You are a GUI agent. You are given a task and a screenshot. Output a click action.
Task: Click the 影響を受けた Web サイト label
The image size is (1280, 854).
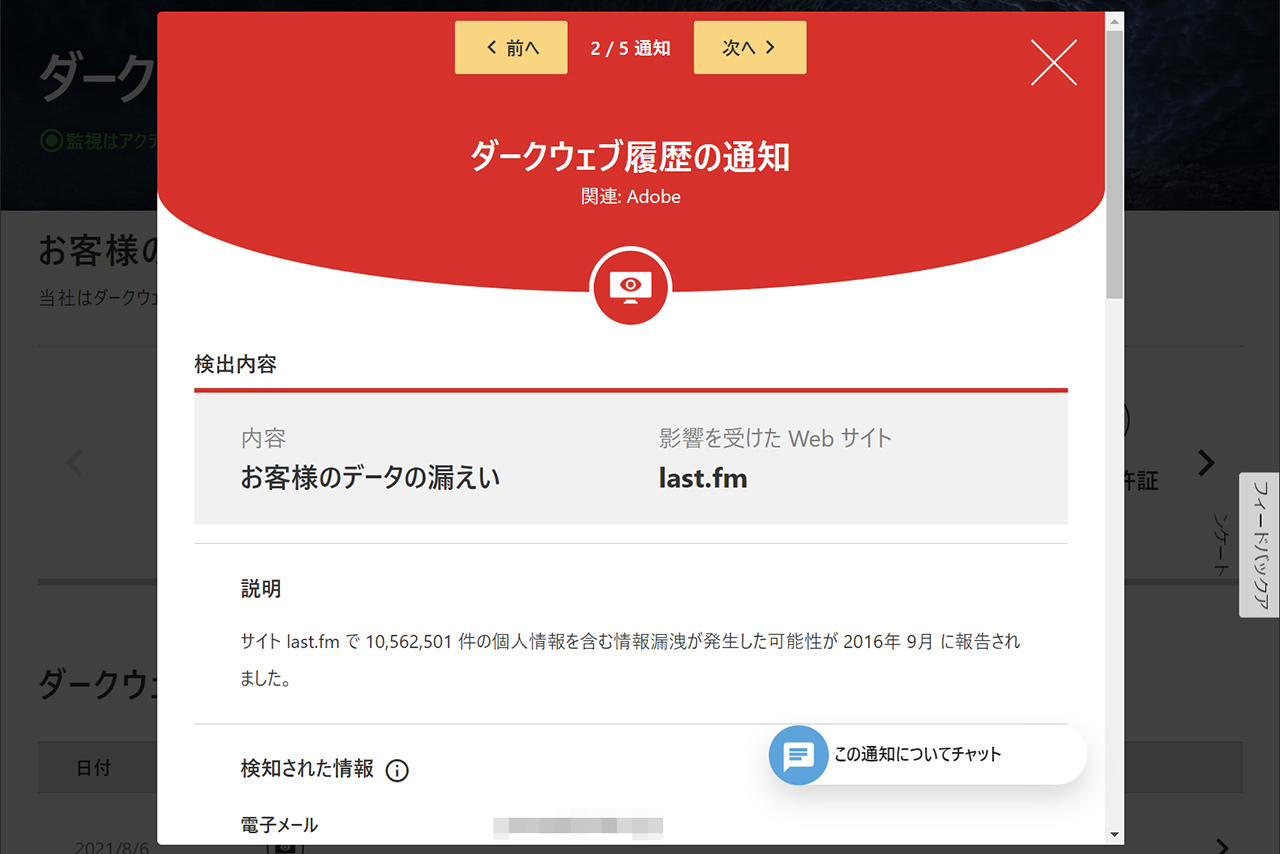[775, 438]
